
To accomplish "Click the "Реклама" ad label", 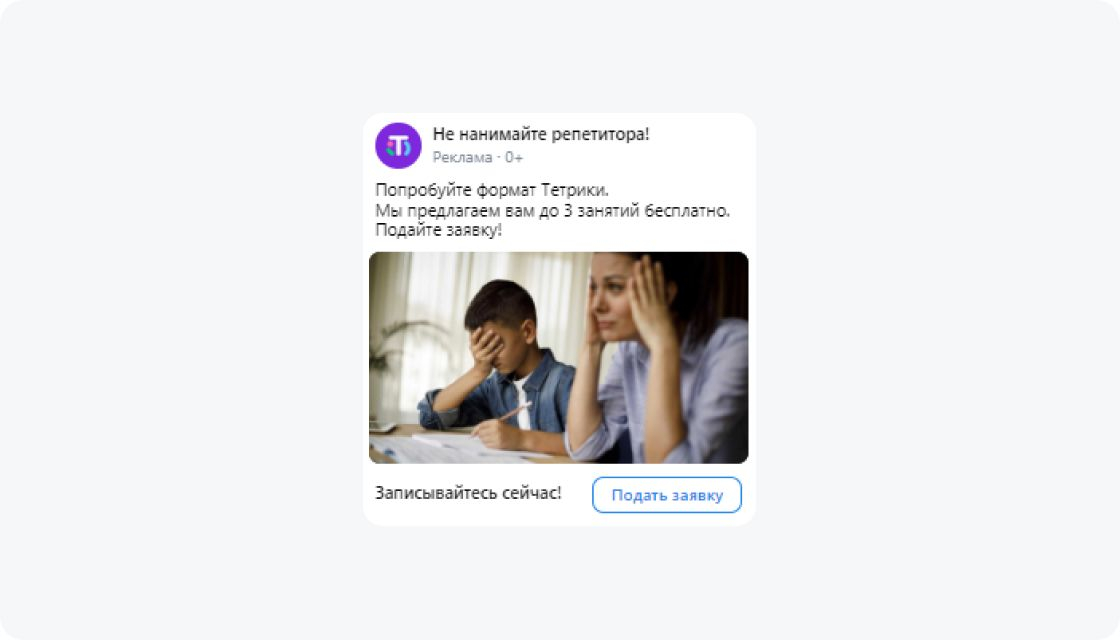I will [x=462, y=157].
